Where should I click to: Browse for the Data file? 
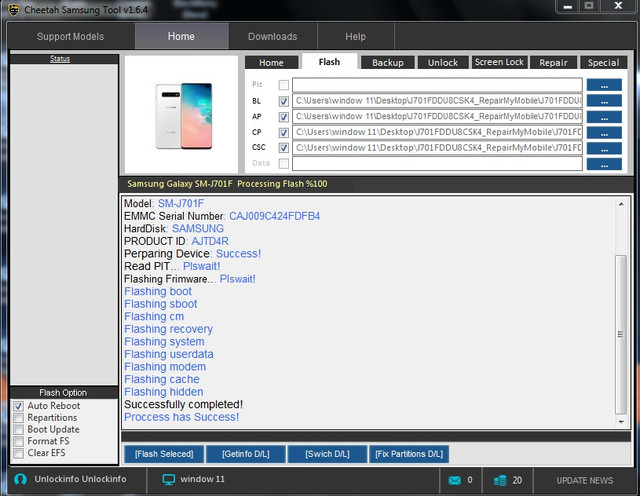[604, 164]
